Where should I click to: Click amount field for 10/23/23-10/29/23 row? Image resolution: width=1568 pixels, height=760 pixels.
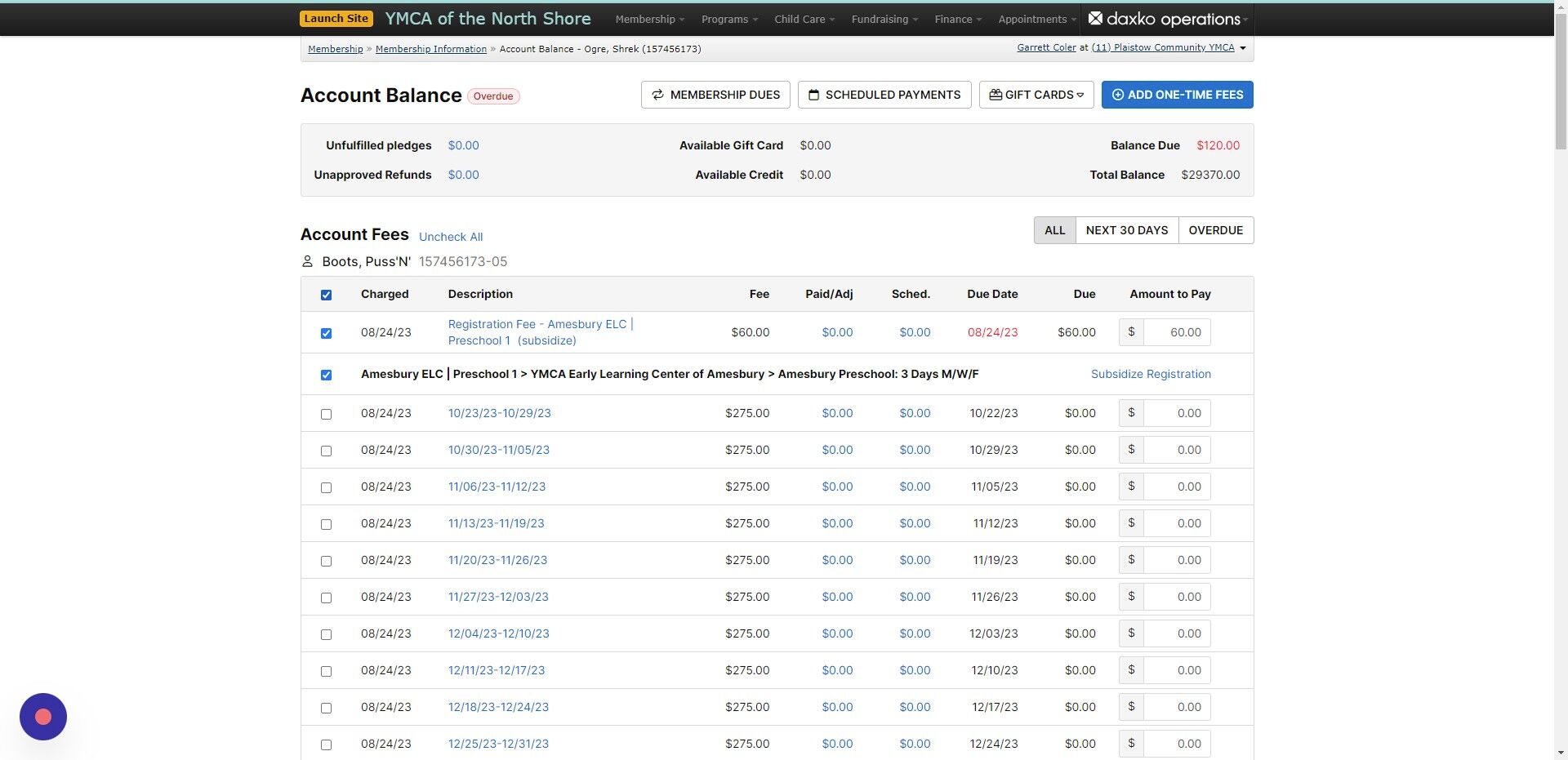click(1176, 413)
